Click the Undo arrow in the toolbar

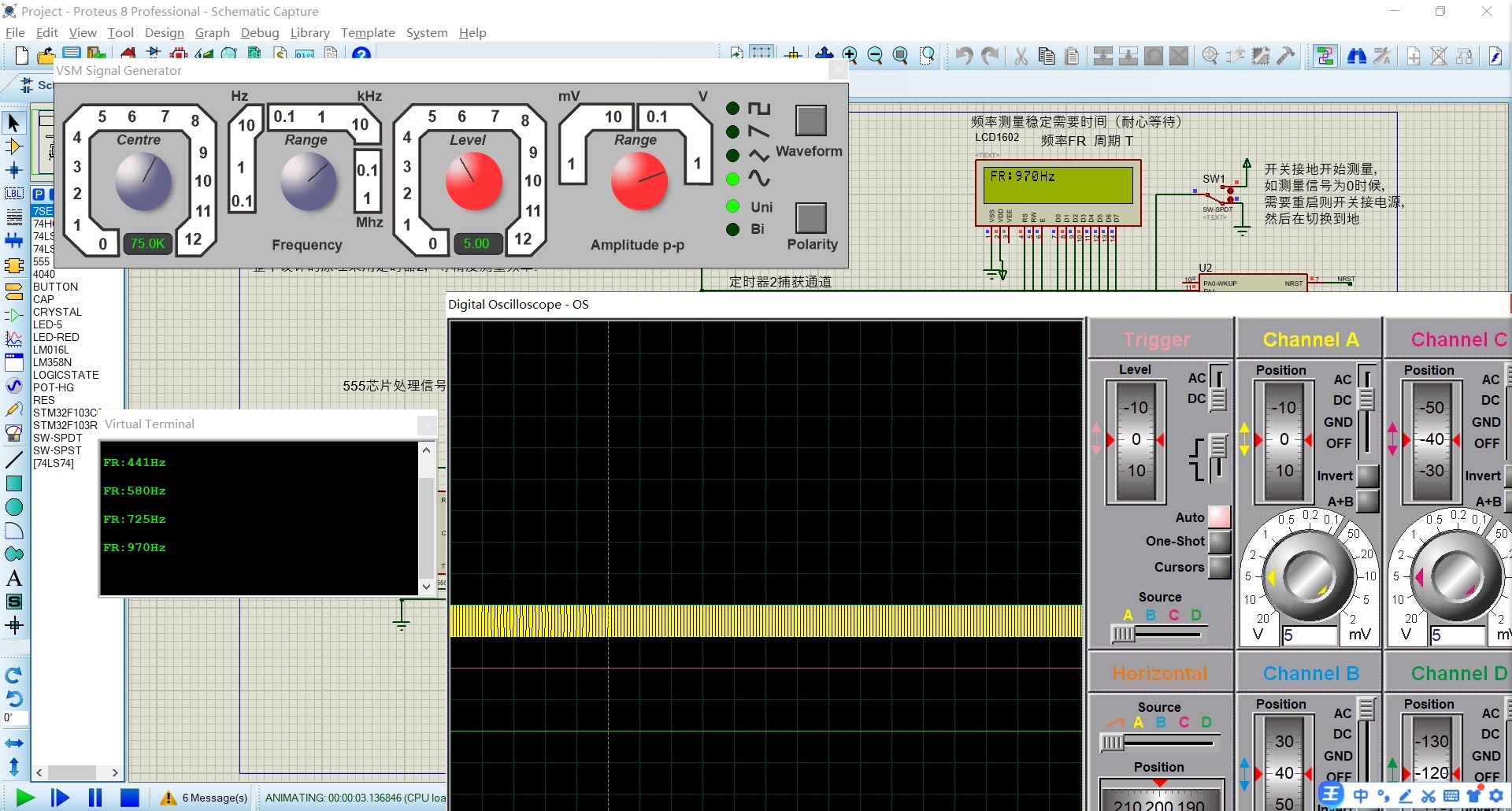(x=964, y=55)
